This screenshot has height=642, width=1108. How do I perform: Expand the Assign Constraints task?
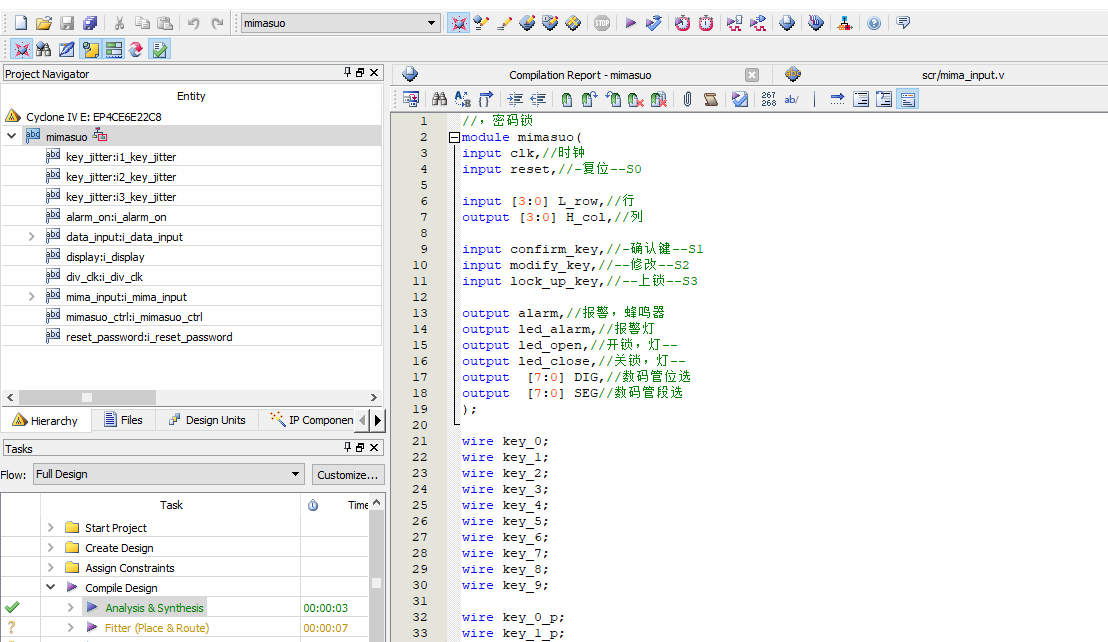[x=50, y=567]
